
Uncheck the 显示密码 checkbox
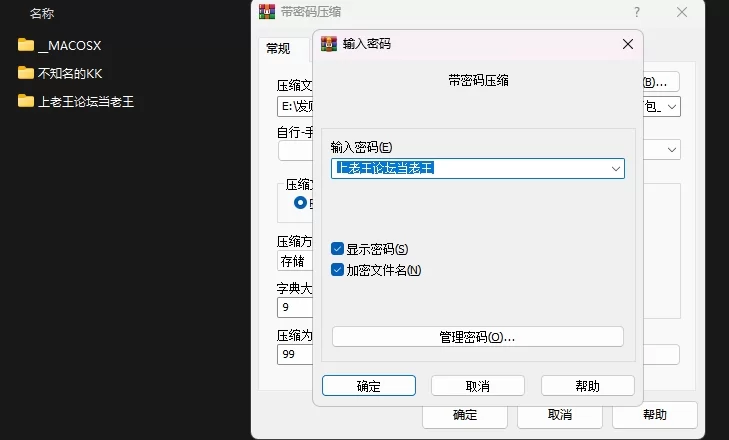338,249
